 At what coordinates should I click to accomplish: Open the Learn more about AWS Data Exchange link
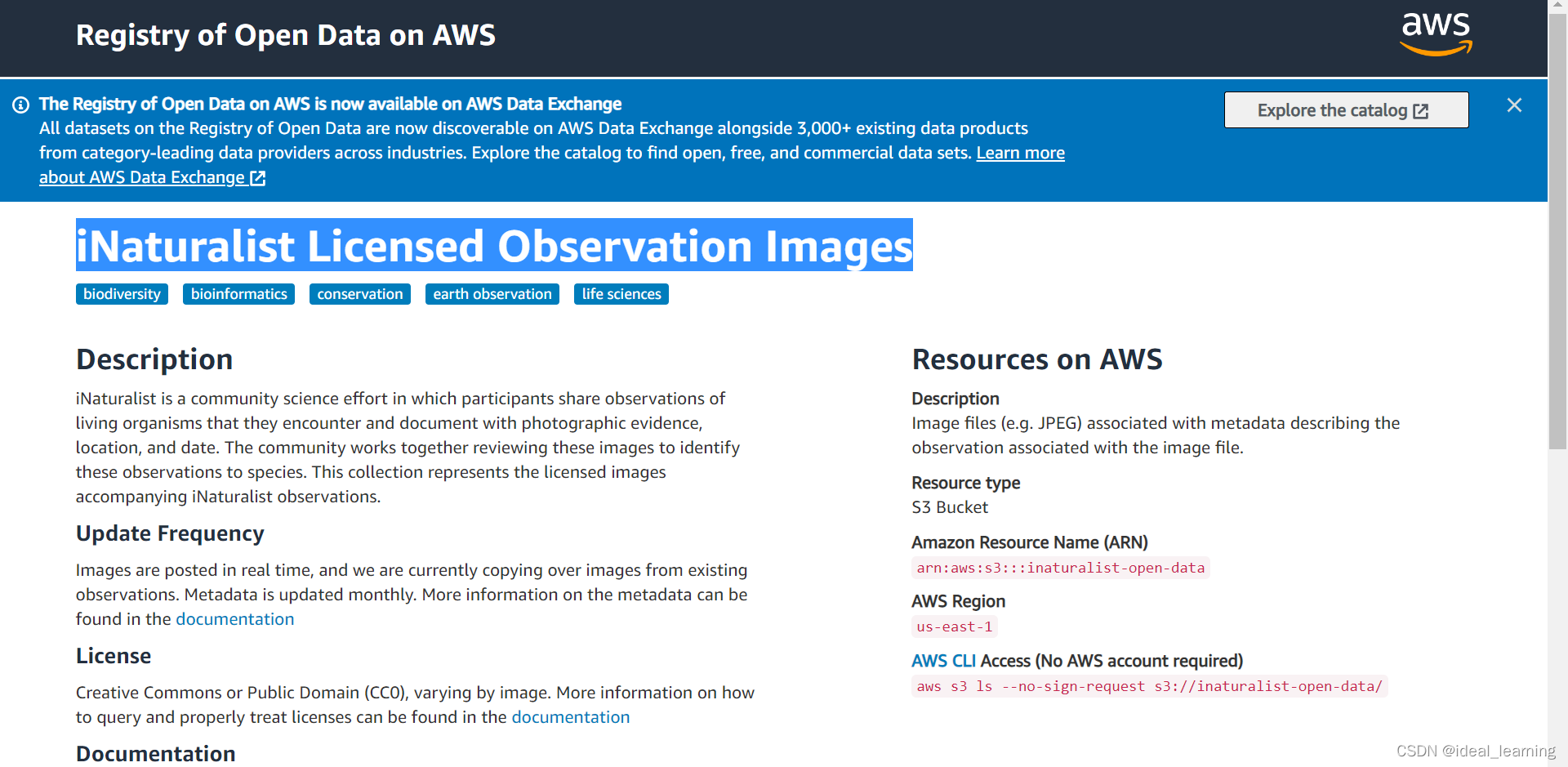[x=1020, y=153]
